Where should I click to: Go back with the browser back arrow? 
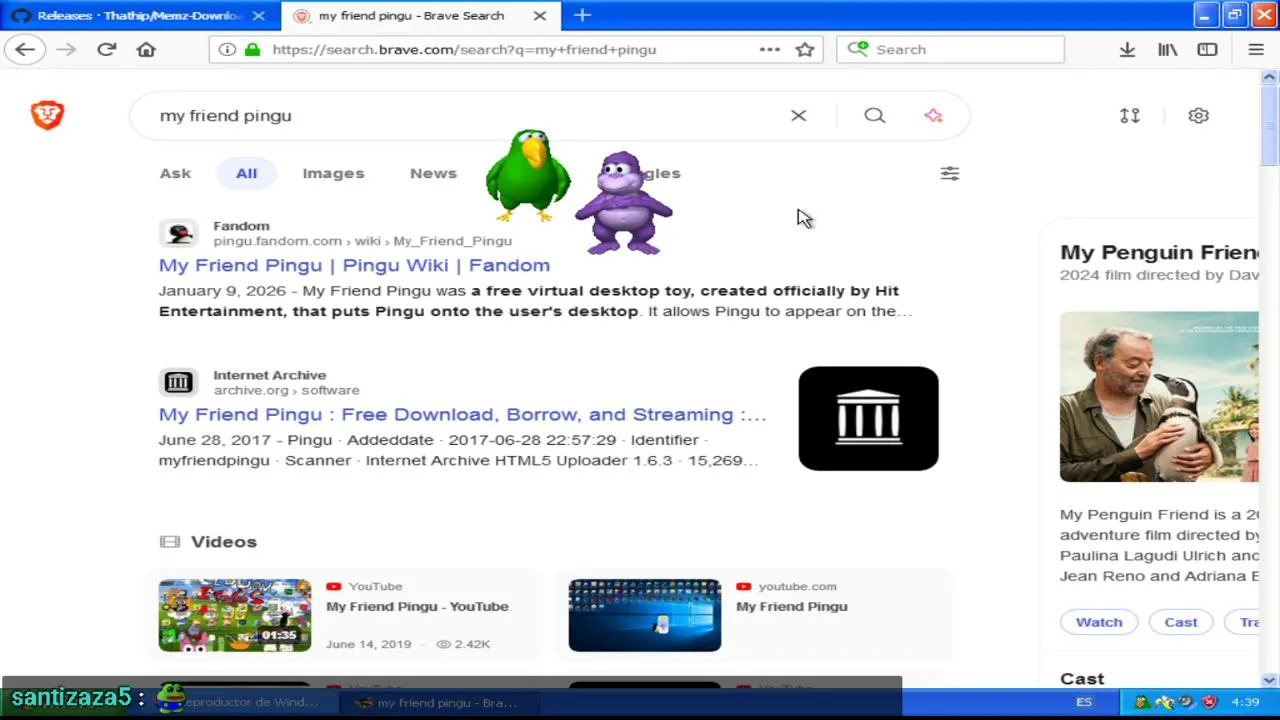pyautogui.click(x=25, y=49)
